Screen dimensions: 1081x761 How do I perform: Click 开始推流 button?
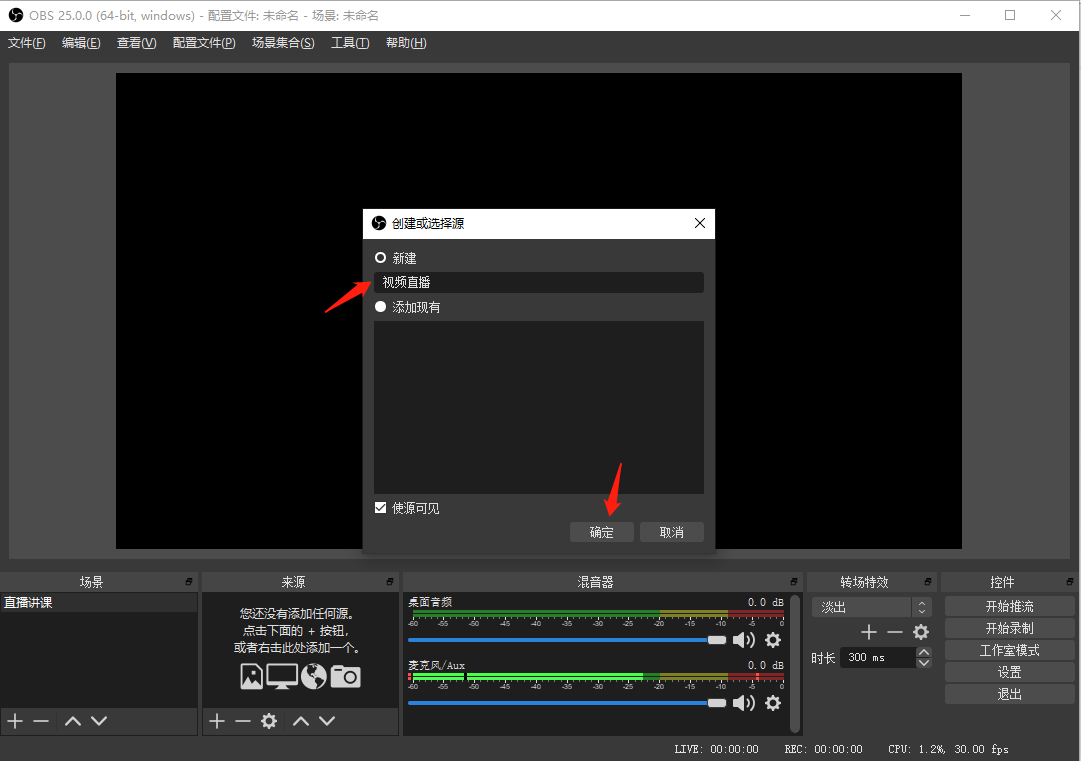(1009, 607)
